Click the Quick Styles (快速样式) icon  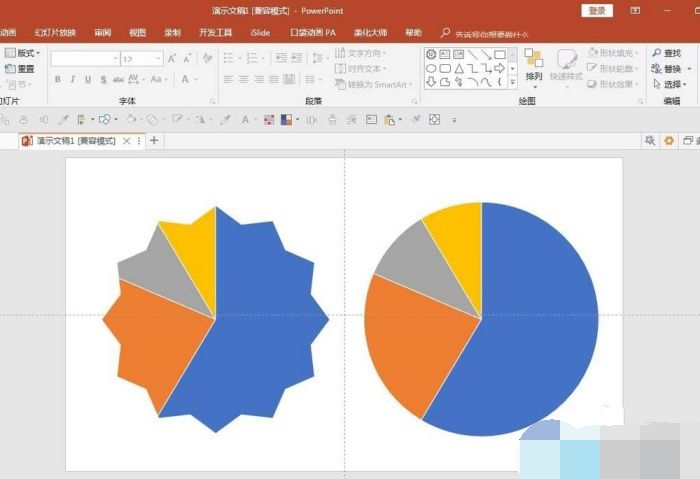point(567,65)
